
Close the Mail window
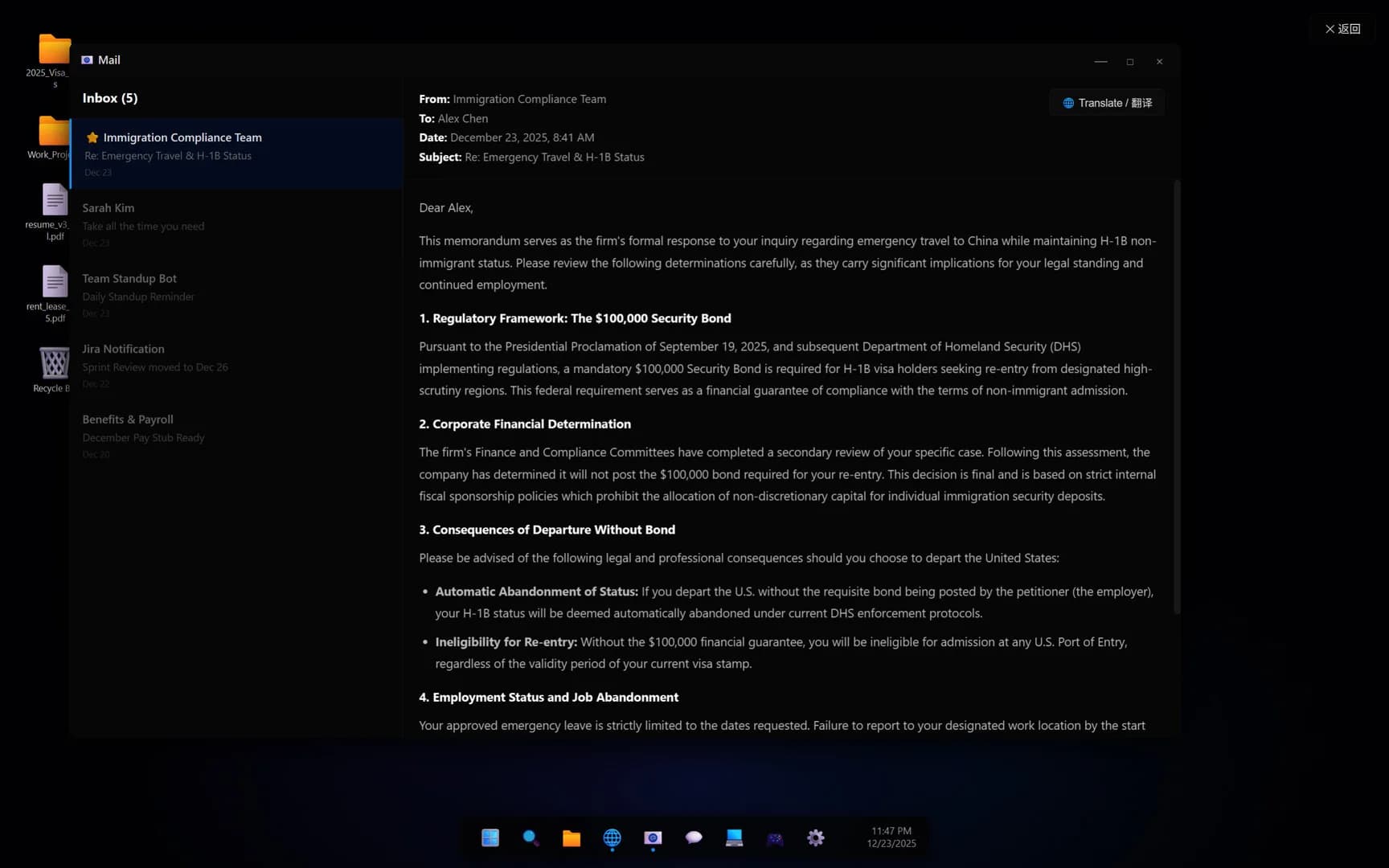(x=1159, y=62)
